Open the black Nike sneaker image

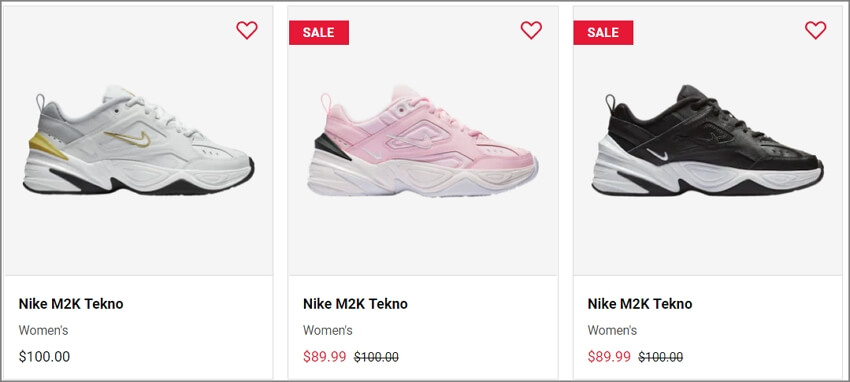(x=707, y=140)
